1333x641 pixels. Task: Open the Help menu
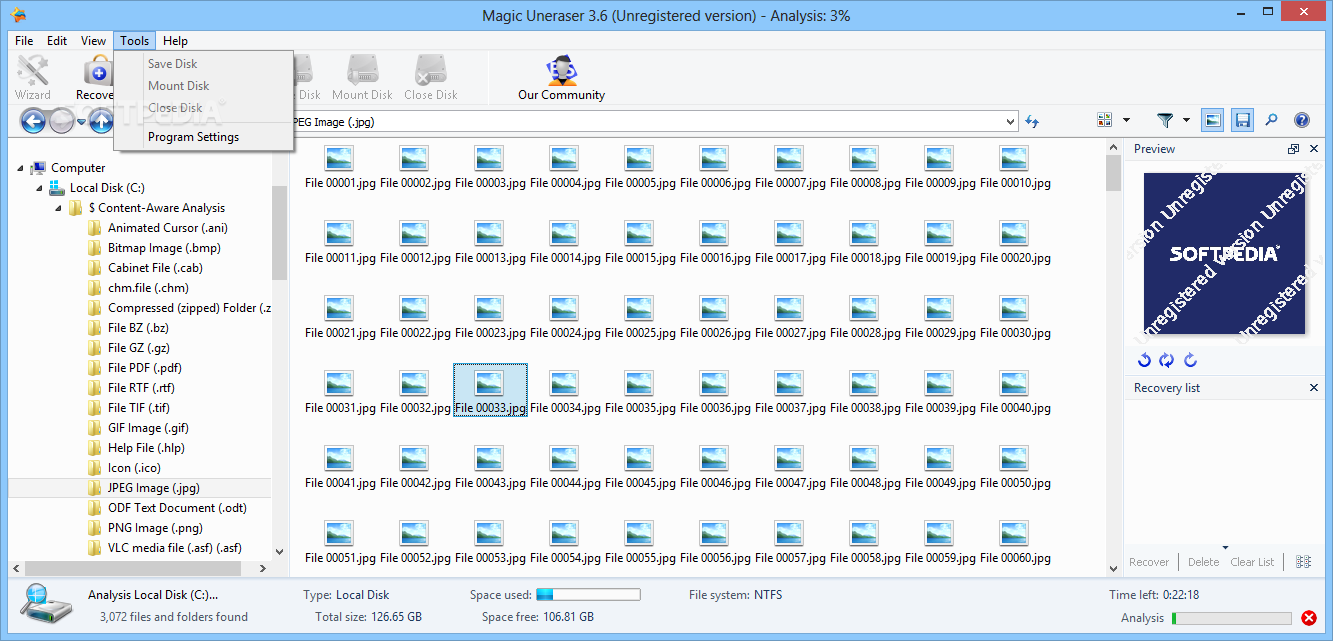pos(175,41)
